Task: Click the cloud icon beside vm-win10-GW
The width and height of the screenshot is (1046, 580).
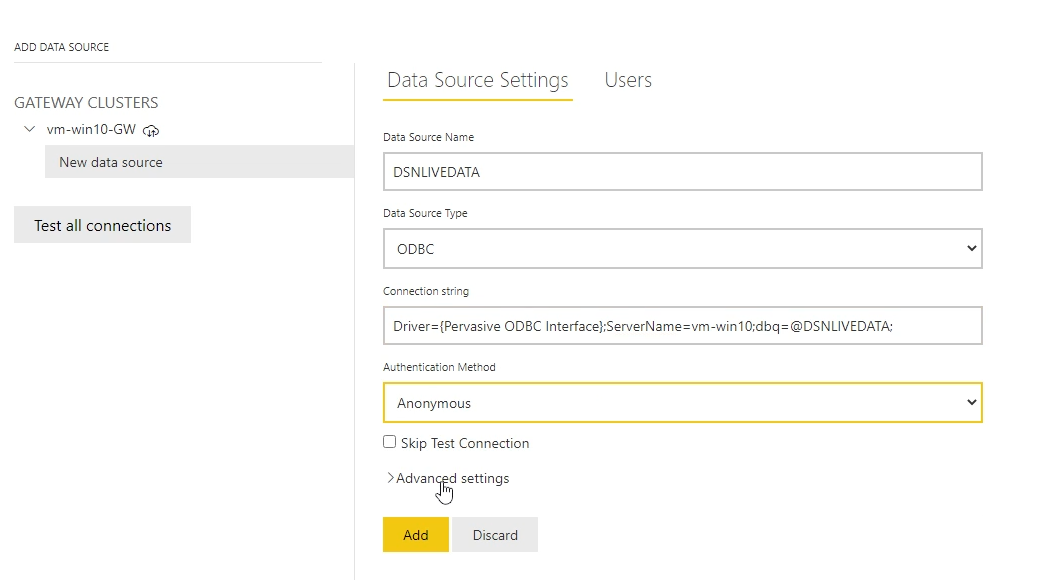Action: tap(152, 130)
